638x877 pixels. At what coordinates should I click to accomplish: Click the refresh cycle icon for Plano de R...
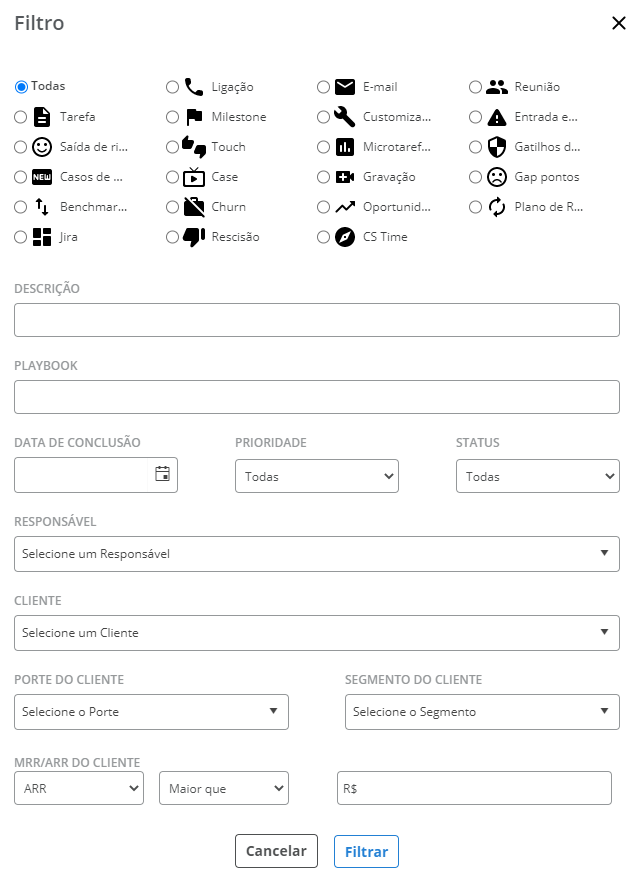(497, 207)
